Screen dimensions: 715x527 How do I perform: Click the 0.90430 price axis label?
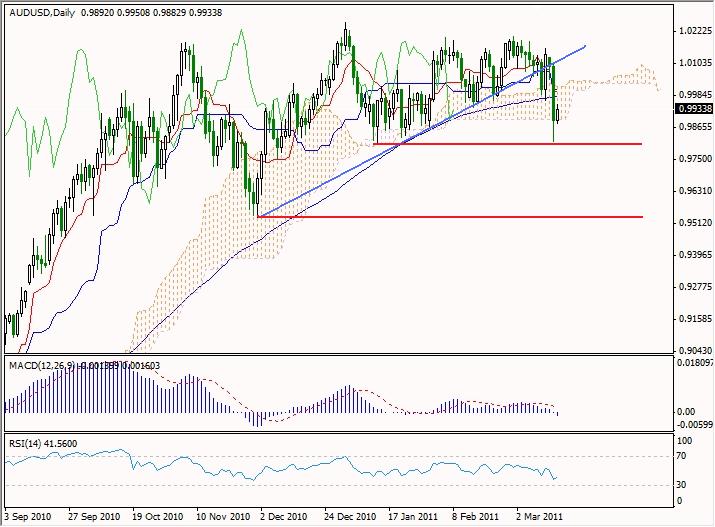tap(695, 351)
